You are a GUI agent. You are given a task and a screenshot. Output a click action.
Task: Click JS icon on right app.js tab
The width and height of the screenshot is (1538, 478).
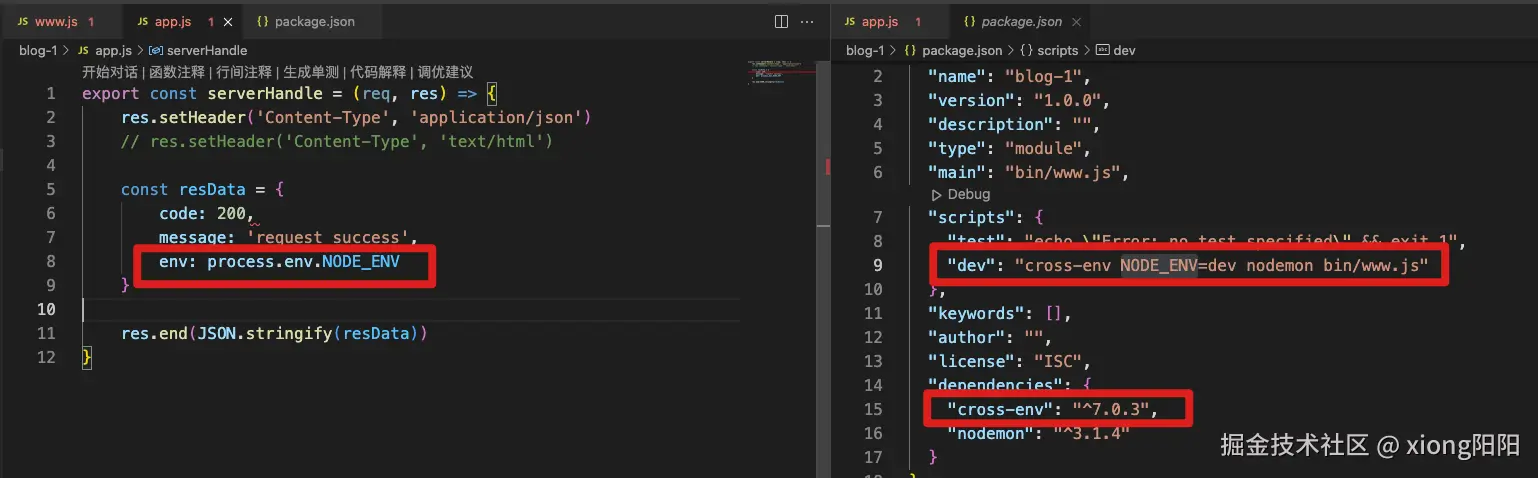click(x=850, y=21)
